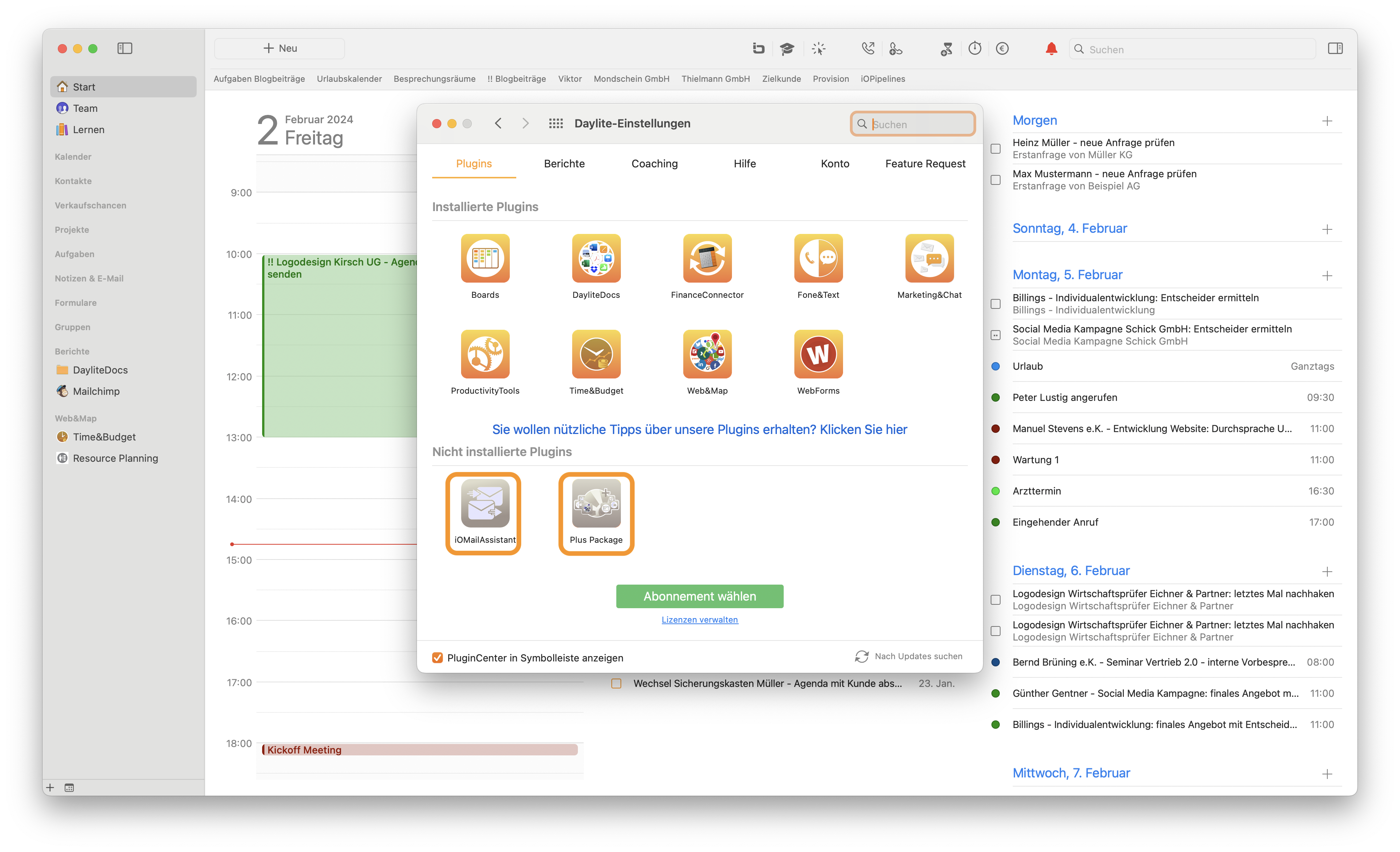The image size is (1400, 852).
Task: Open Resource Planning in sidebar
Action: pos(115,458)
